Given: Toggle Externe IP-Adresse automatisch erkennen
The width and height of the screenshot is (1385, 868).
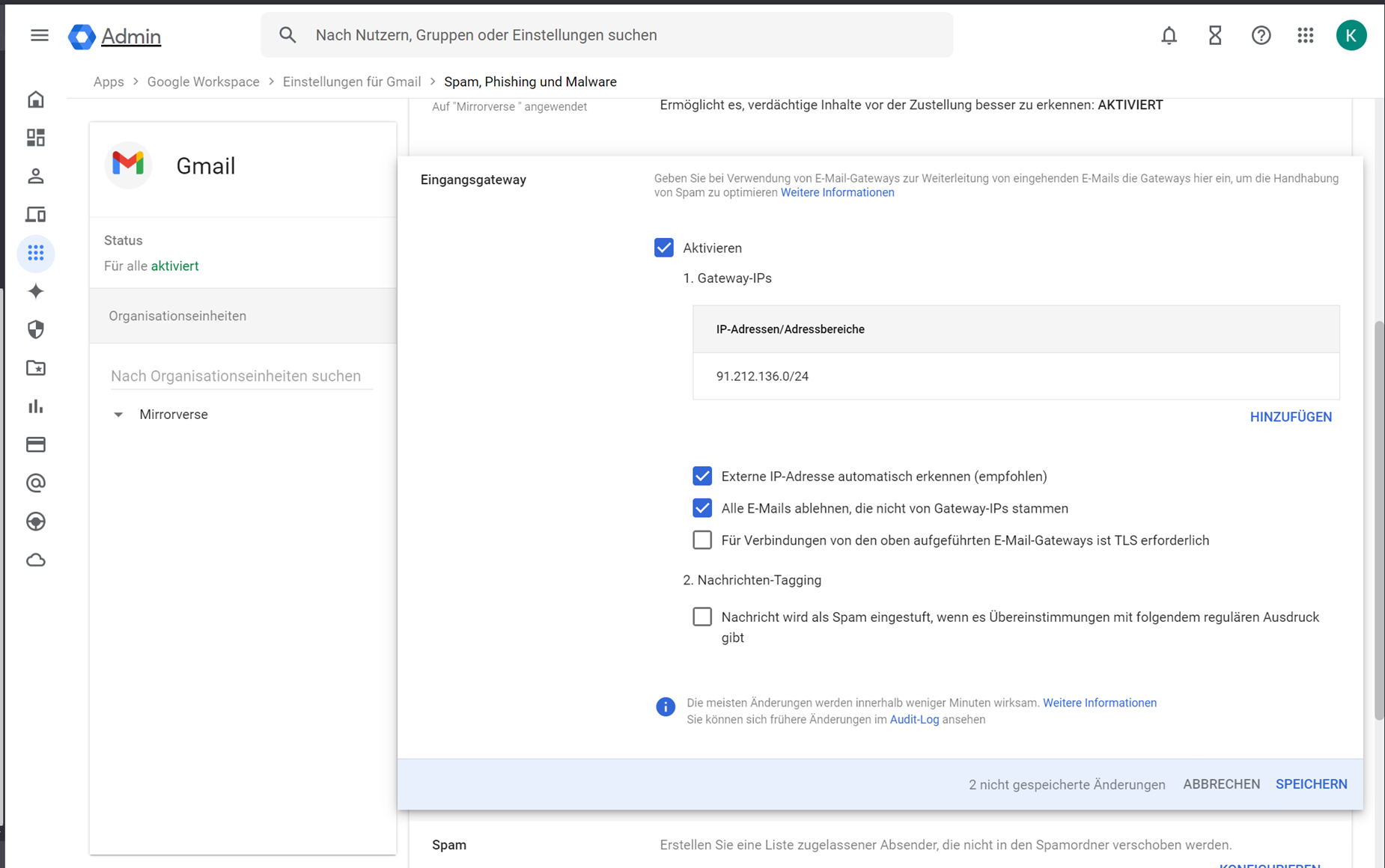Looking at the screenshot, I should pos(701,476).
